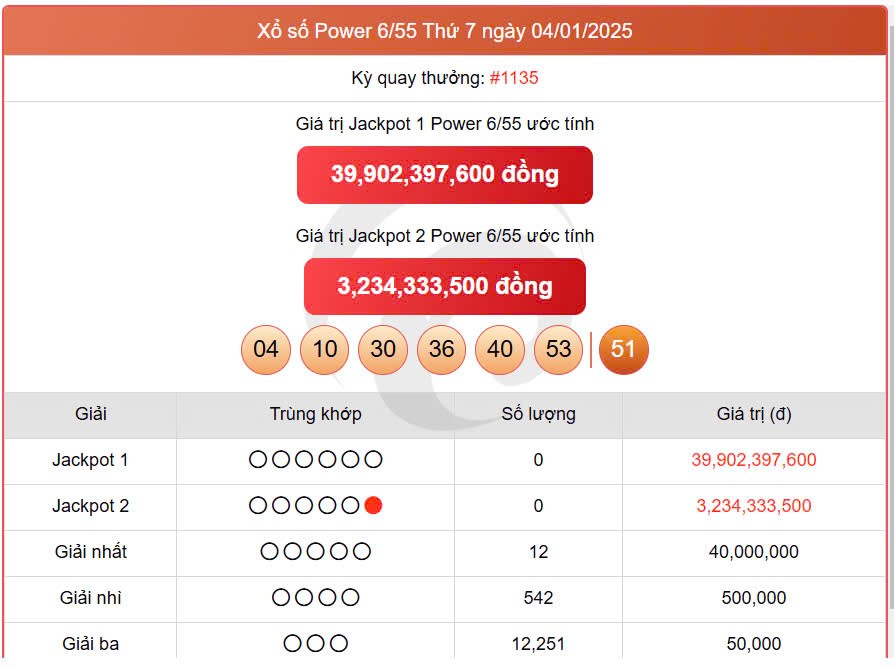Viewport: 894px width, 667px height.
Task: Select the special number 51 ball
Action: click(623, 350)
